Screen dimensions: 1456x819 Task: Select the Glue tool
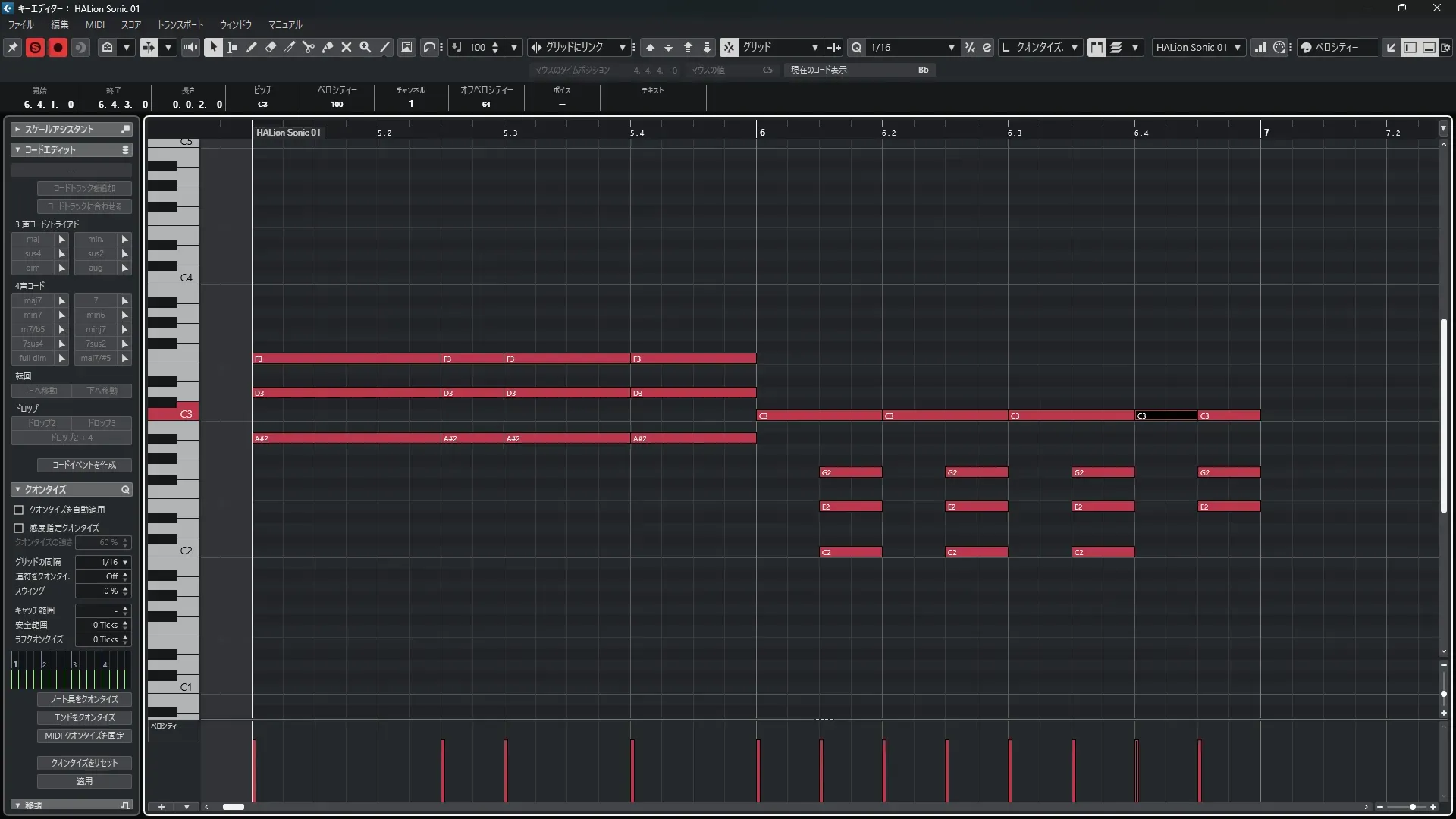[x=328, y=47]
